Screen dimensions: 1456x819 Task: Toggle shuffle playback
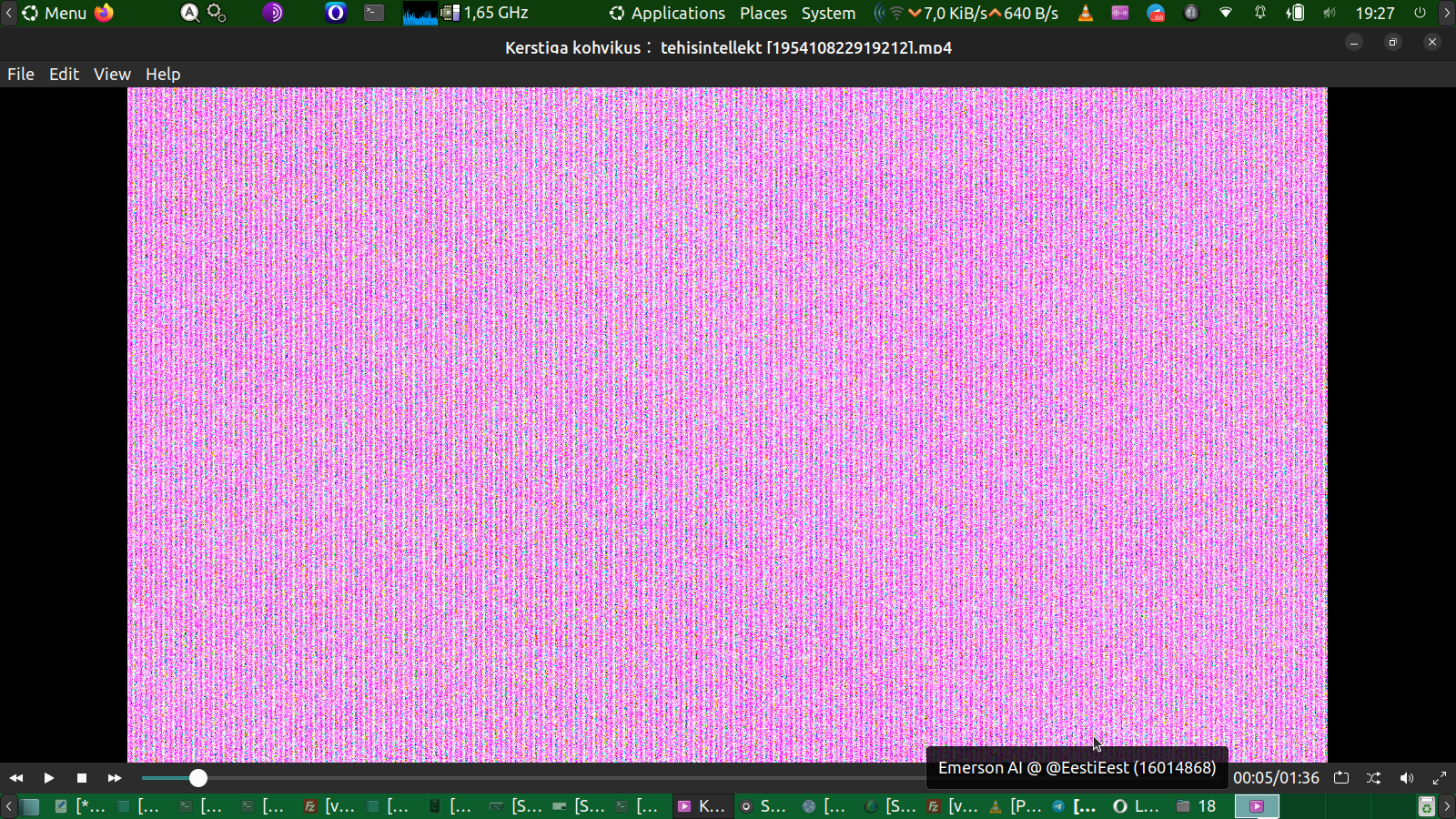point(1374,778)
